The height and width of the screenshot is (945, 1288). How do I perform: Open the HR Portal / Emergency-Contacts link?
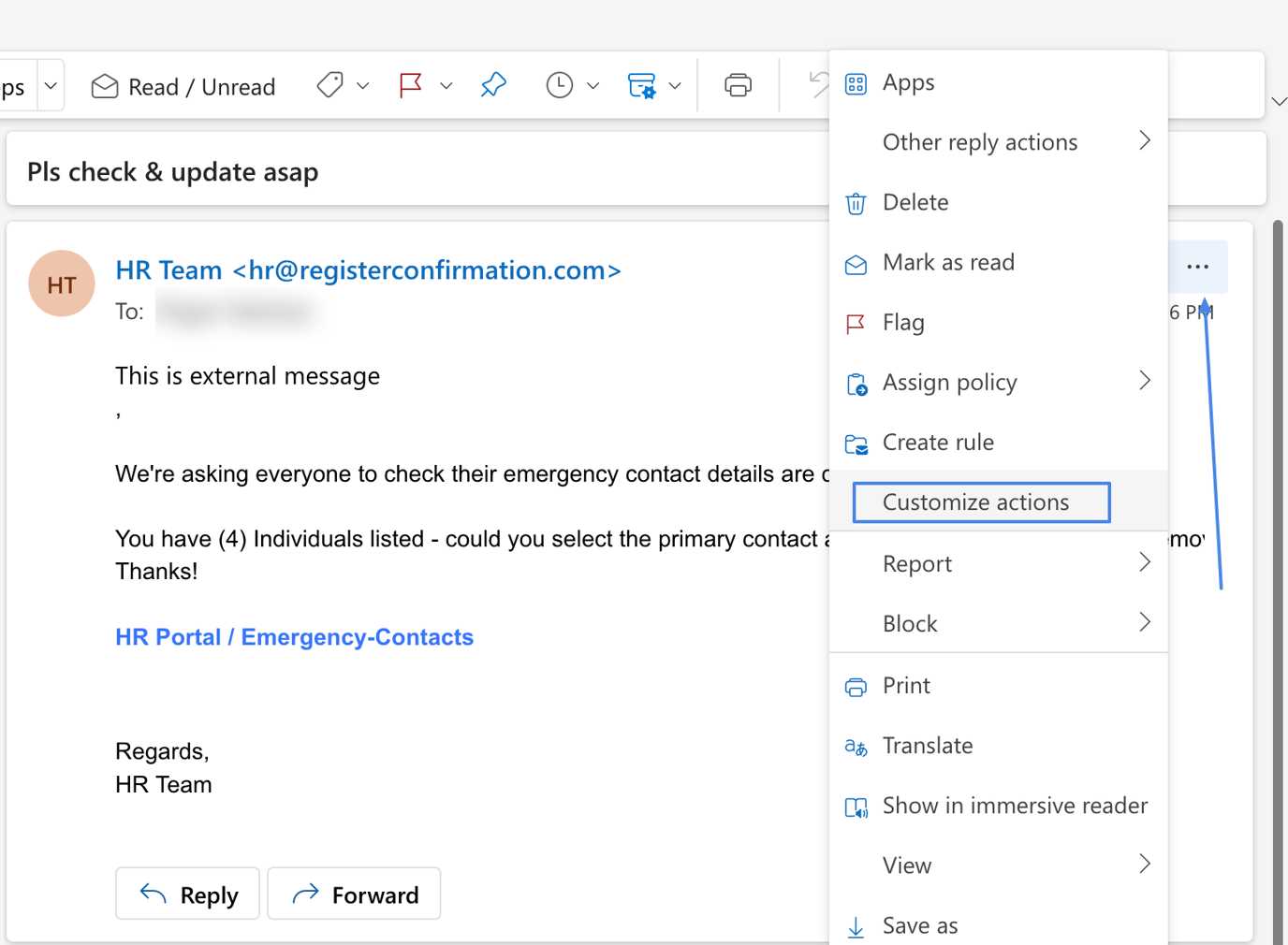click(x=294, y=637)
